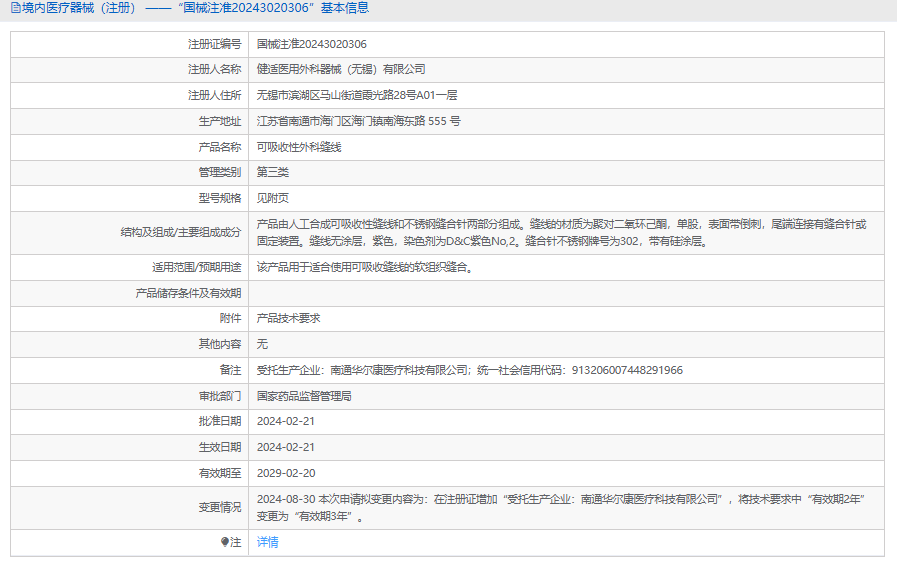Click the empty 产品储存条件及有效期 value cell
897x562 pixels.
[x=566, y=293]
